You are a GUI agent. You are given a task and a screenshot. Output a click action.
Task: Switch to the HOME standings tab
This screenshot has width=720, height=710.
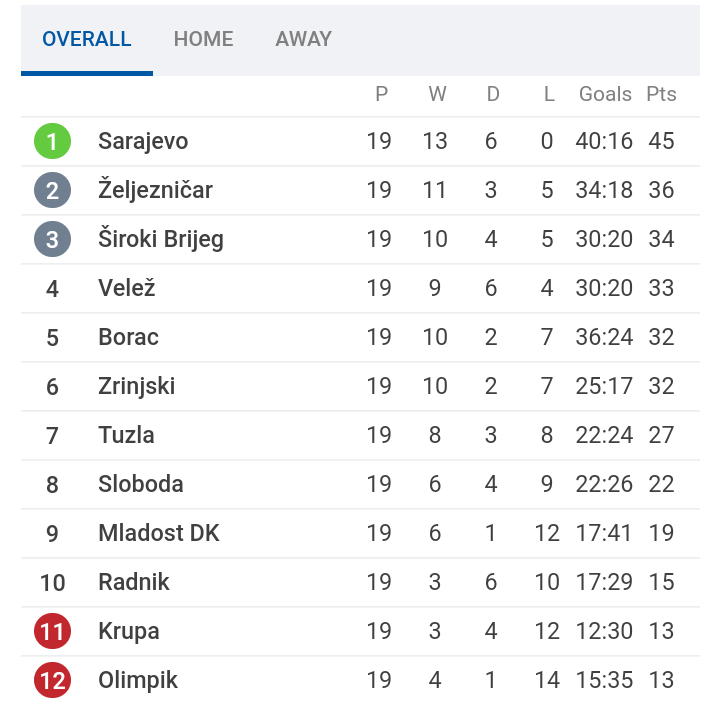(203, 39)
